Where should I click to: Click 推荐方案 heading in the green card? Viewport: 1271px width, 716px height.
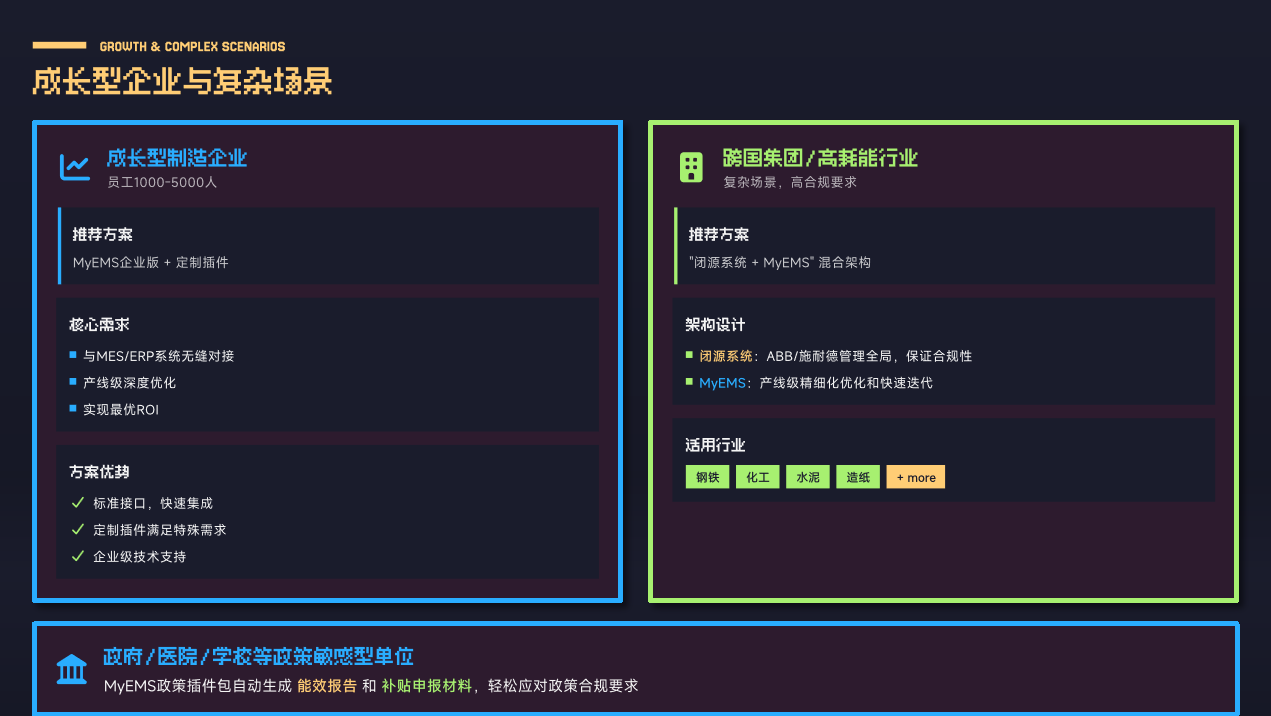[x=718, y=234]
